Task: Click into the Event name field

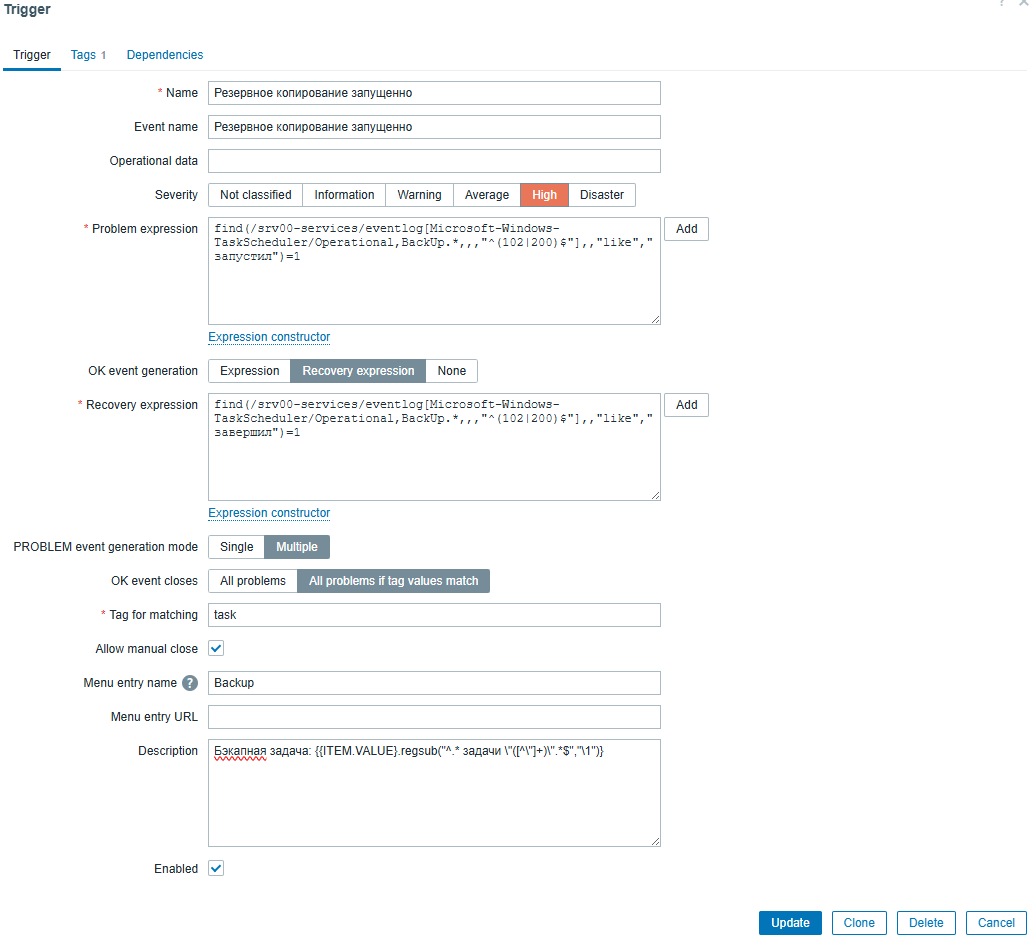Action: click(434, 127)
